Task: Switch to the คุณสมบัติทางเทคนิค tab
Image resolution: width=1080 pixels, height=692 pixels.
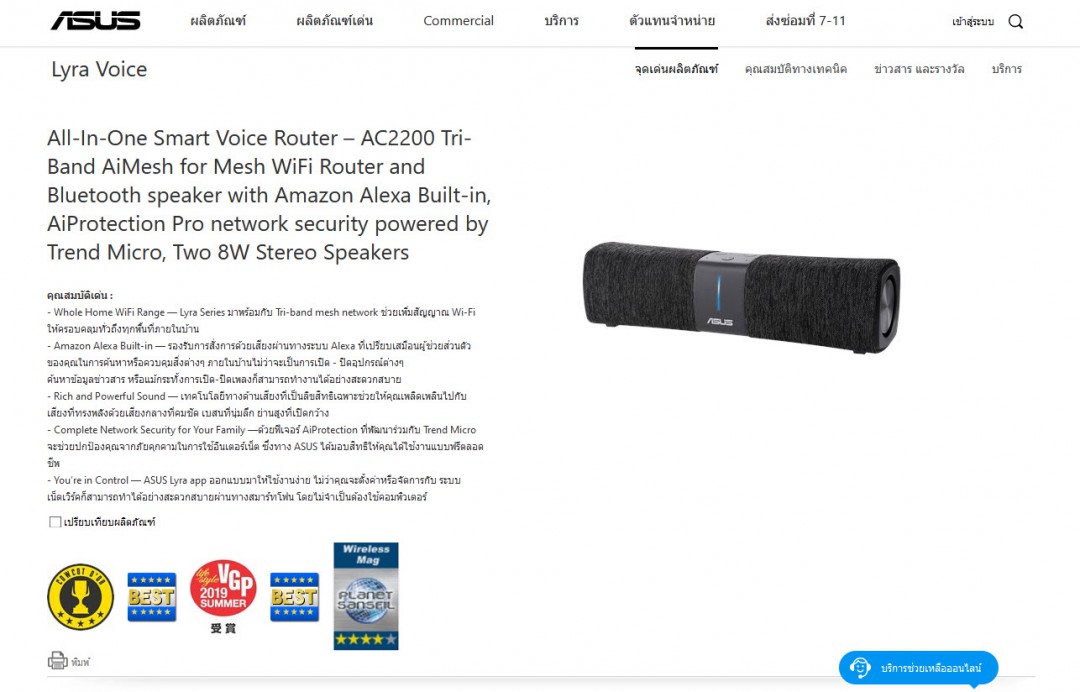Action: pos(796,69)
